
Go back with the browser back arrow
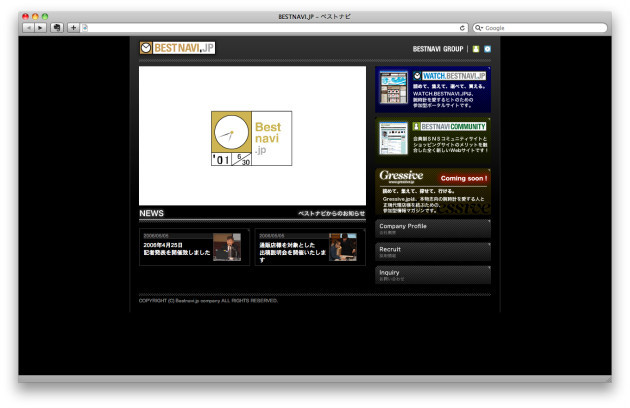[x=29, y=28]
